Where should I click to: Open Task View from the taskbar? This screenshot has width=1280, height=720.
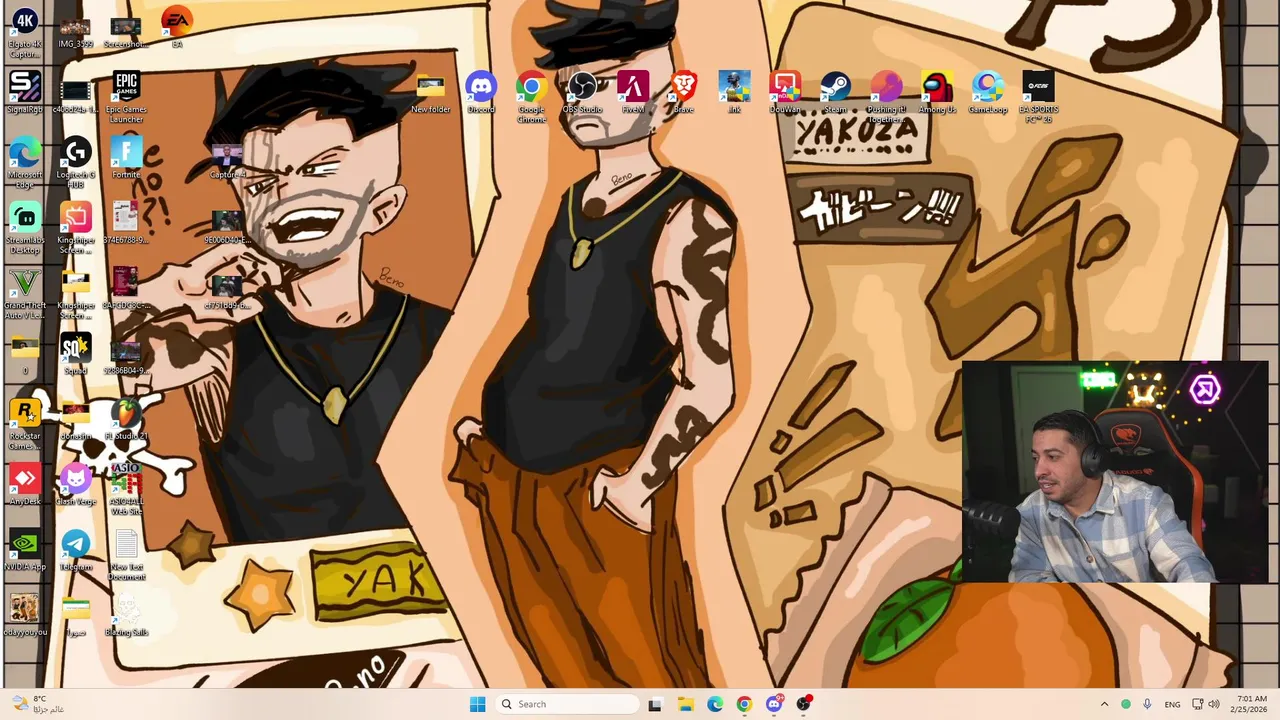[x=655, y=704]
